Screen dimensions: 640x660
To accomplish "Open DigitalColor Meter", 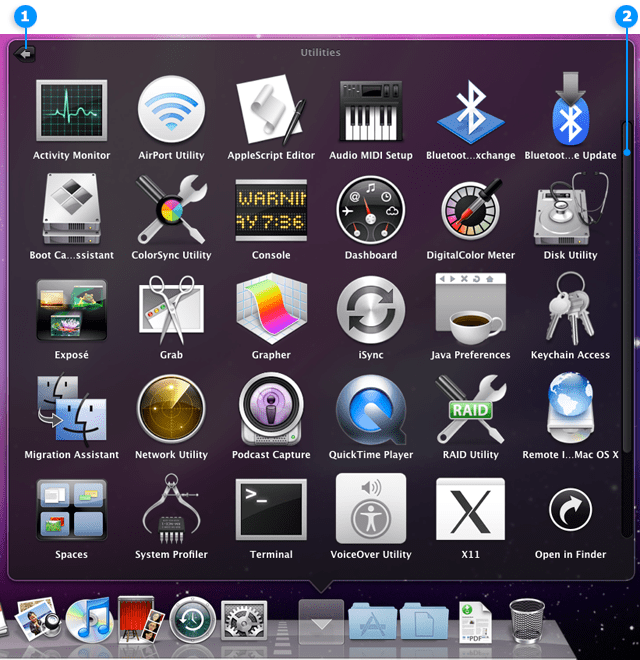I will click(471, 209).
